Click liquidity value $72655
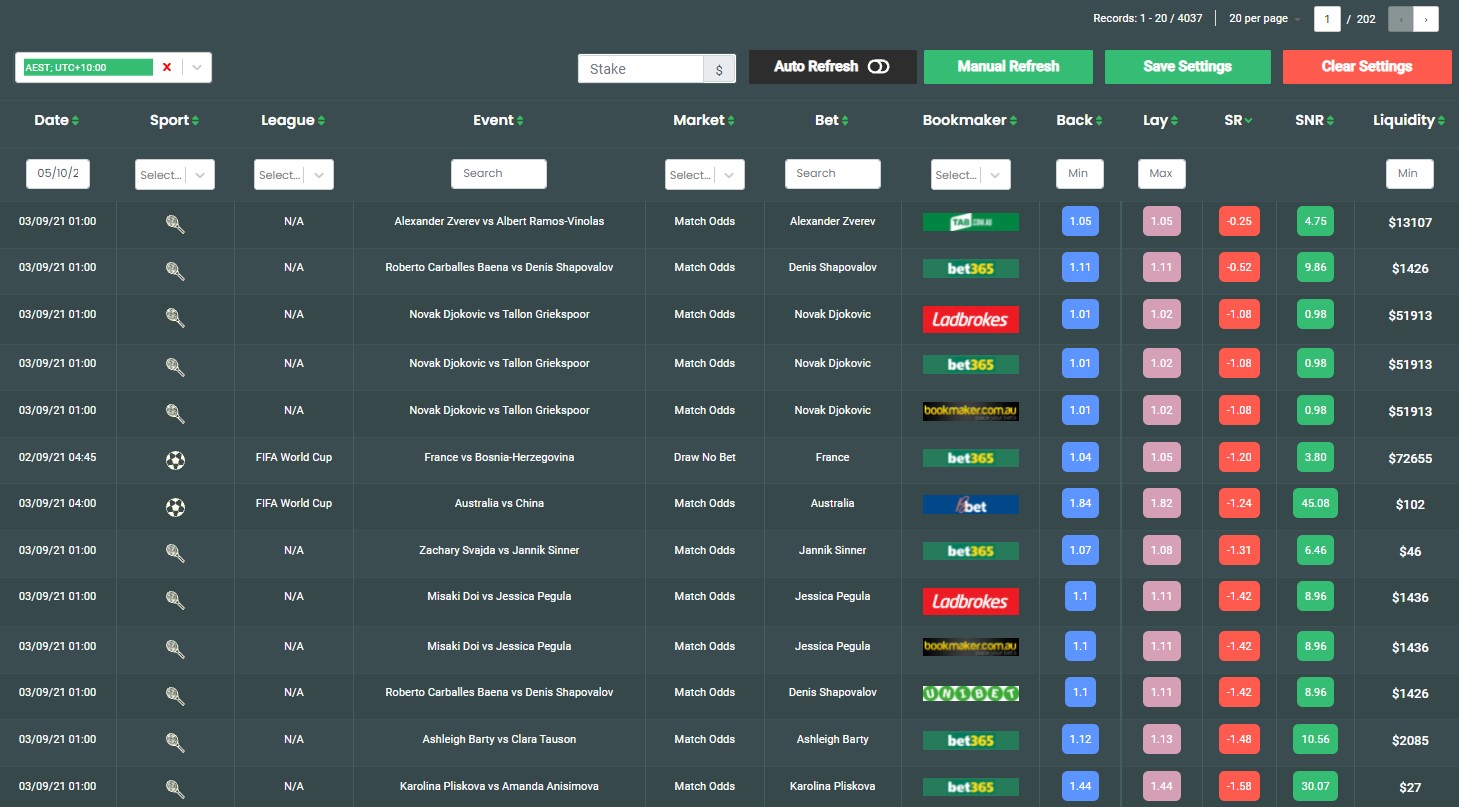The width and height of the screenshot is (1459, 807). pyautogui.click(x=1410, y=459)
